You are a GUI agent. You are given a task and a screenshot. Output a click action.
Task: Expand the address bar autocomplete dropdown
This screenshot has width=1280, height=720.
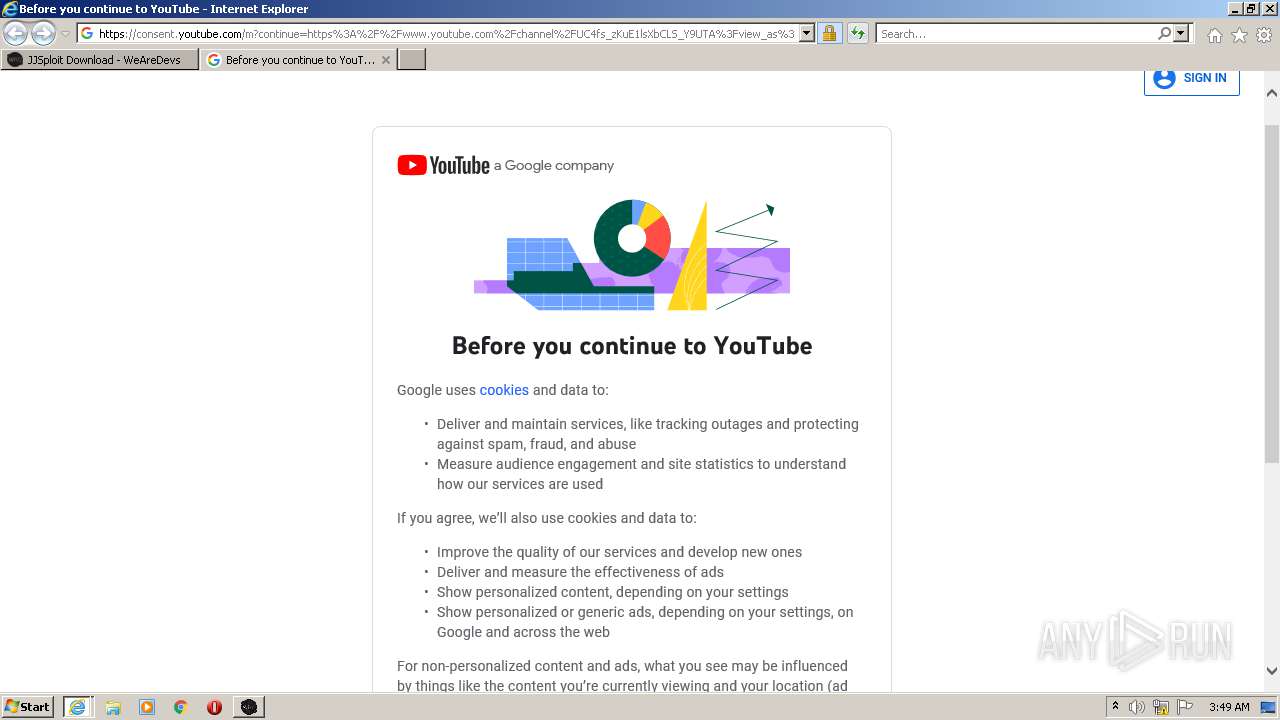click(x=807, y=34)
